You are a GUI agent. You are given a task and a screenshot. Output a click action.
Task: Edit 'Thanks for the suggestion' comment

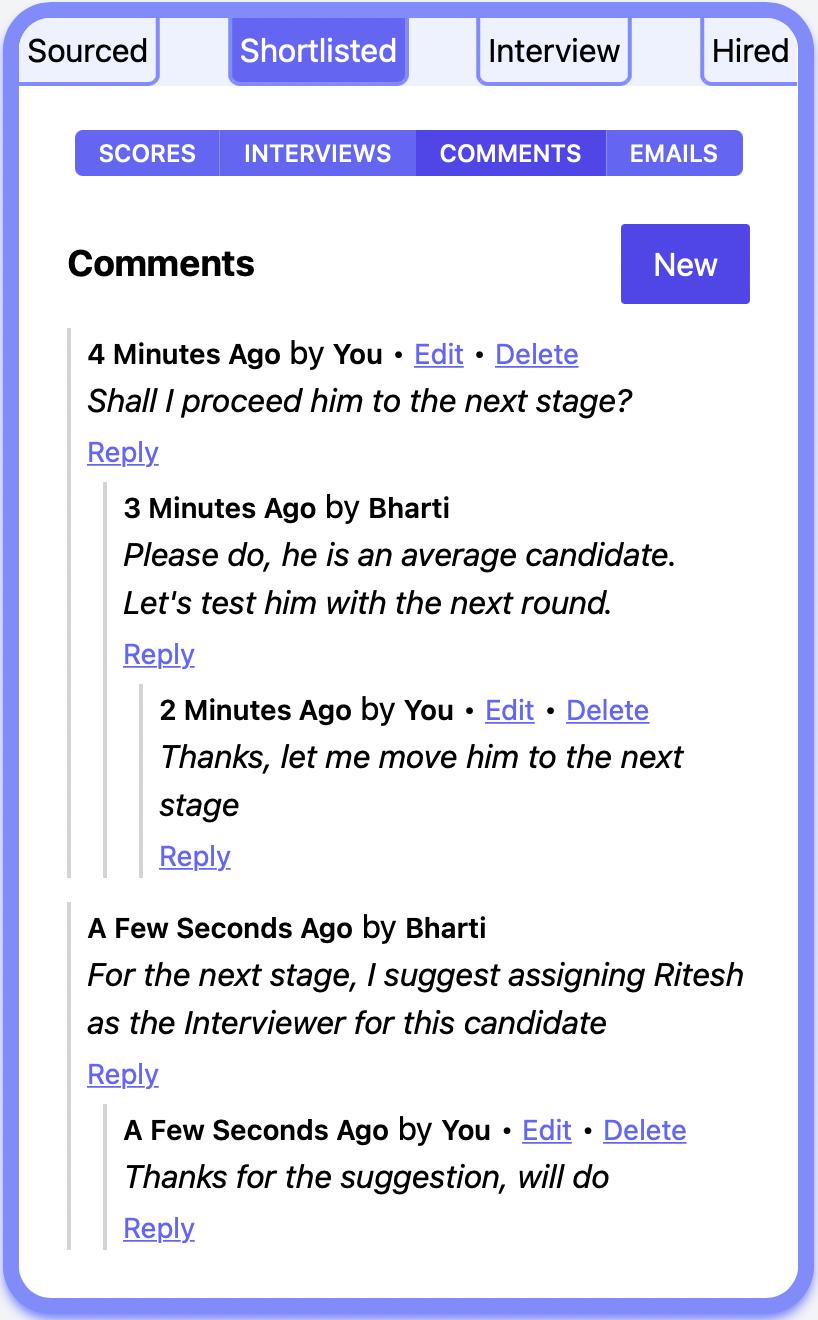tap(547, 1130)
